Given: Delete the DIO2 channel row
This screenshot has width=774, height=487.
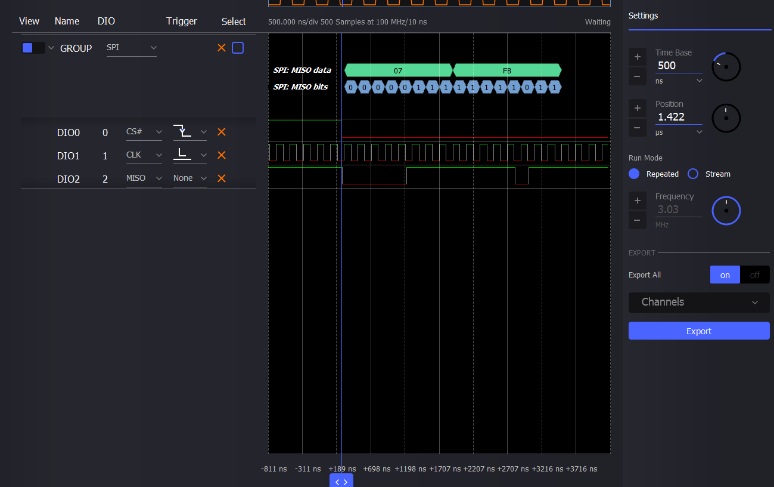Looking at the screenshot, I should click(222, 178).
